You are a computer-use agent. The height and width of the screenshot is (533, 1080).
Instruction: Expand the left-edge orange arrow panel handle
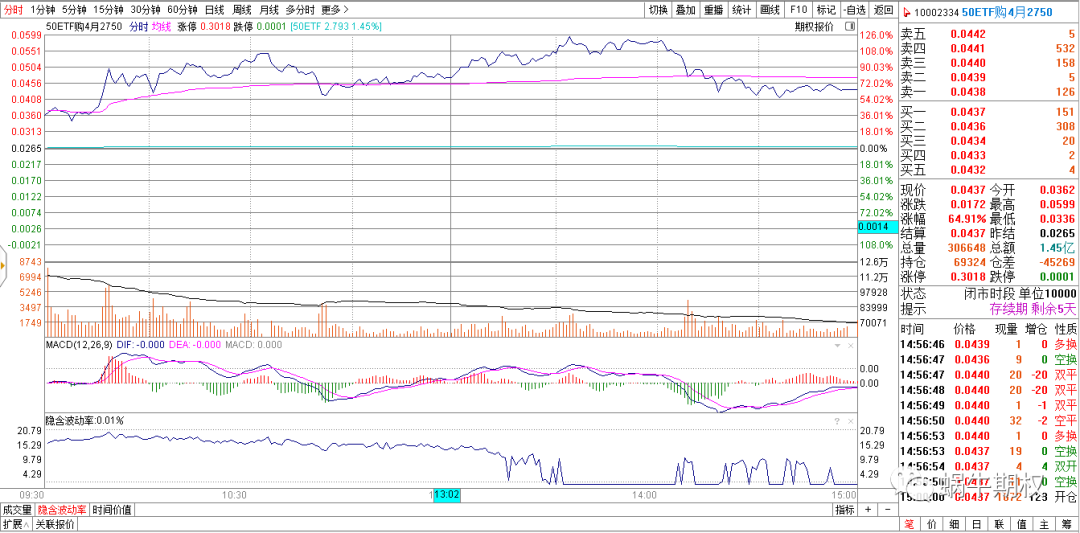[3, 265]
